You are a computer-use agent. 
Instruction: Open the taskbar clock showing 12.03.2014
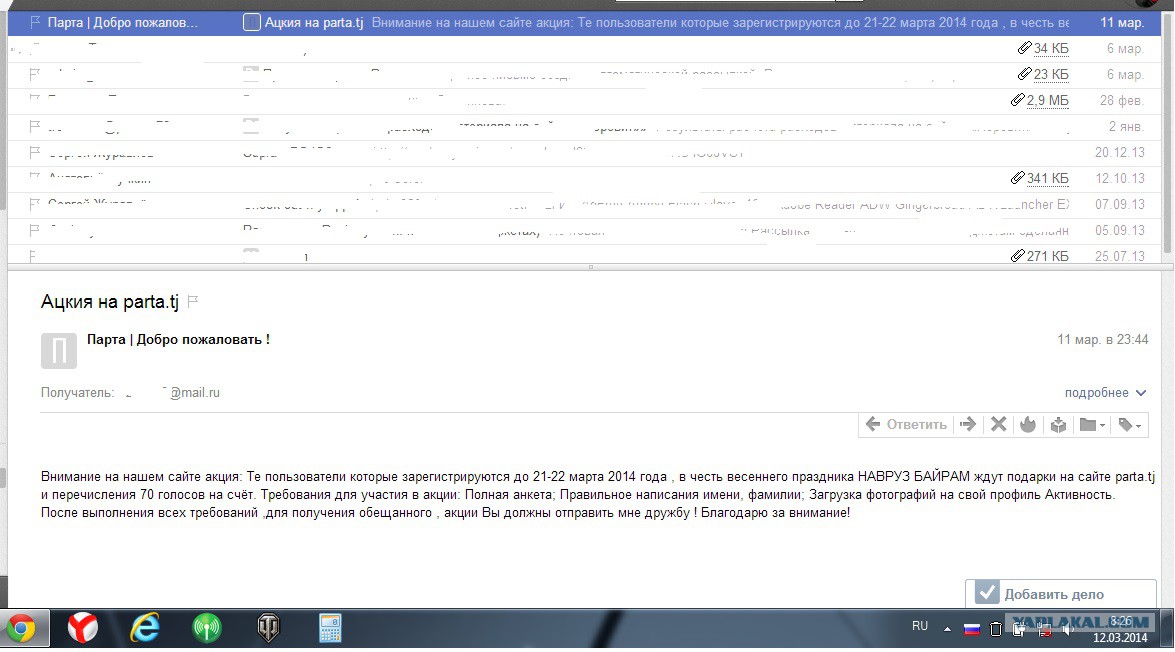(1120, 630)
